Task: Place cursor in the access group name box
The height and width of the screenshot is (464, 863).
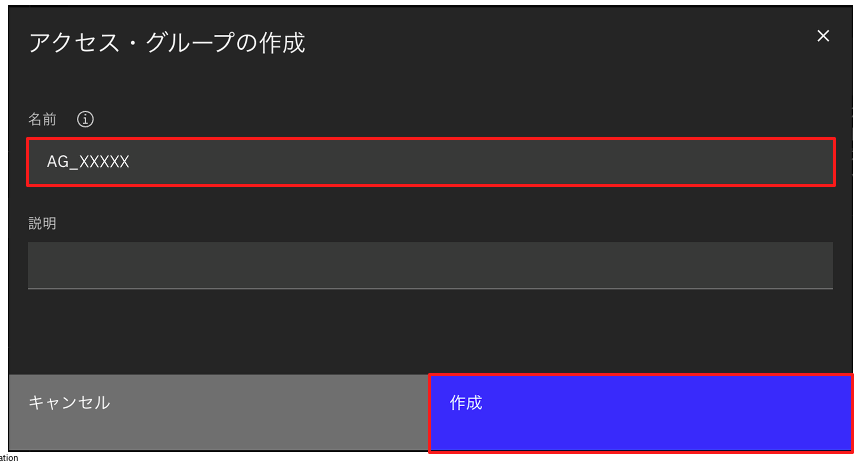Action: click(430, 162)
